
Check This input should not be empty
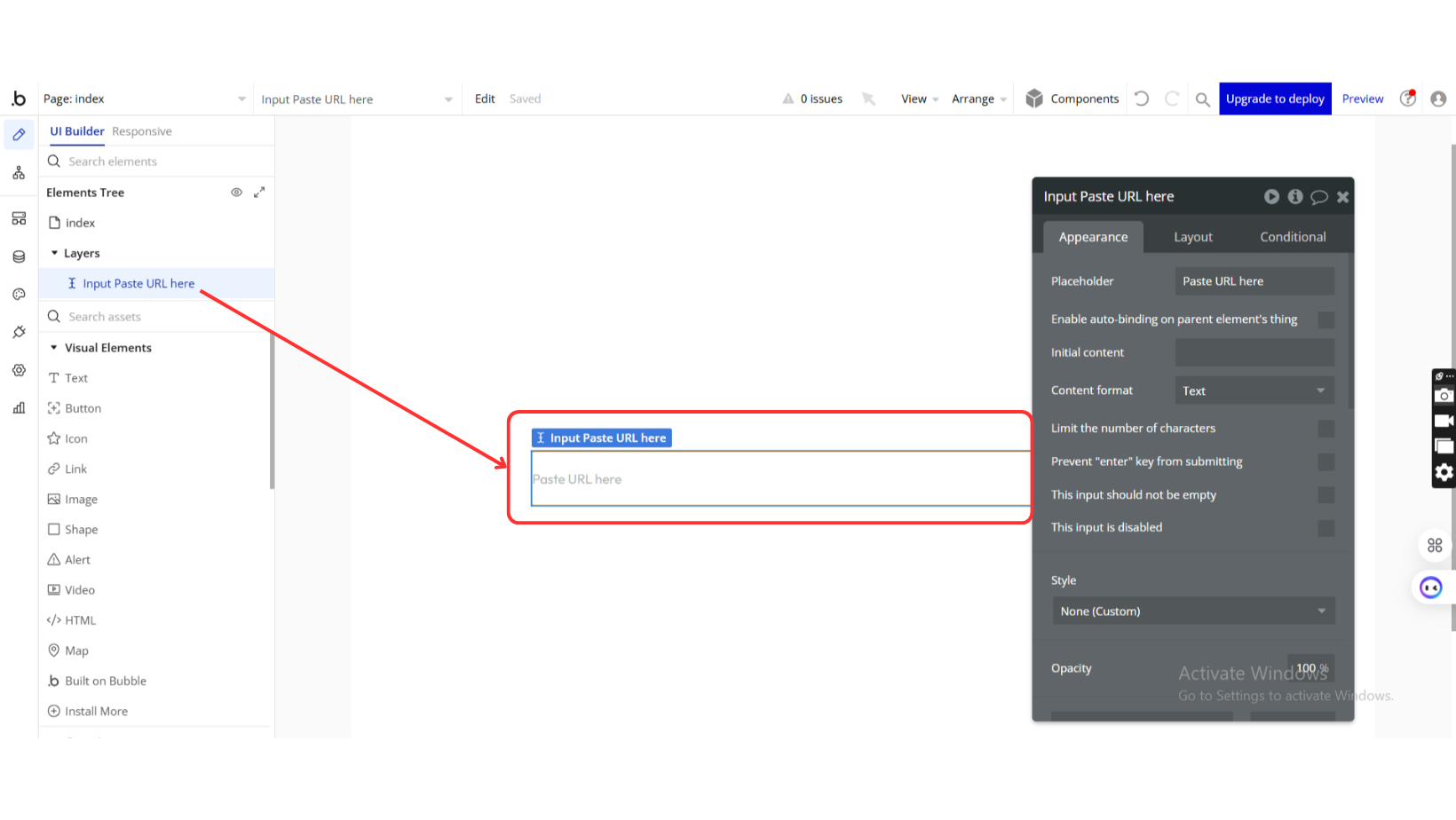1326,495
